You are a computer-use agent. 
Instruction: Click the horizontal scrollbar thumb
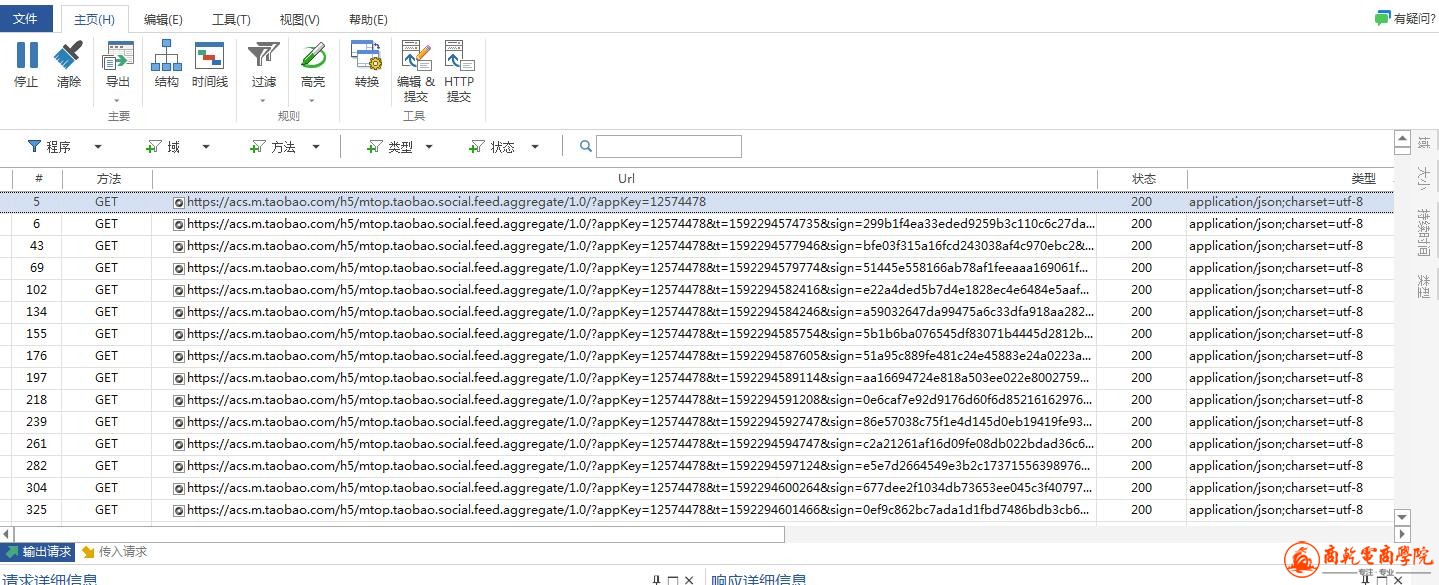(399, 534)
